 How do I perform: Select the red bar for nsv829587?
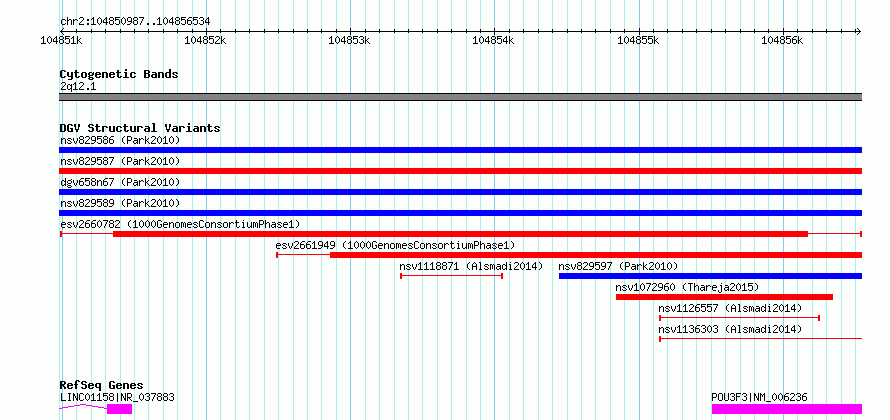point(460,171)
